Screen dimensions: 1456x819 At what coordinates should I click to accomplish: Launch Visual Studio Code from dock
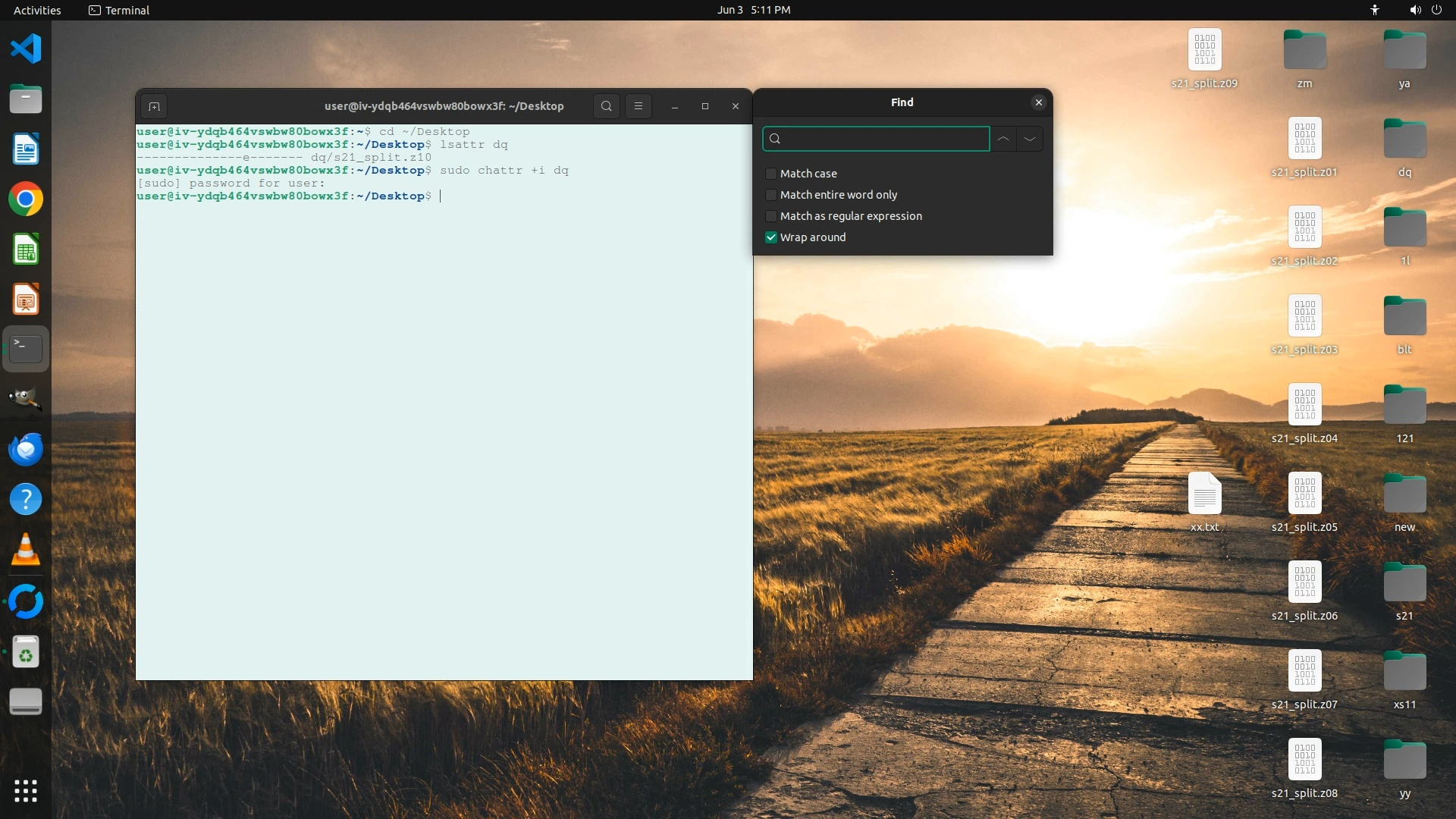pos(26,49)
